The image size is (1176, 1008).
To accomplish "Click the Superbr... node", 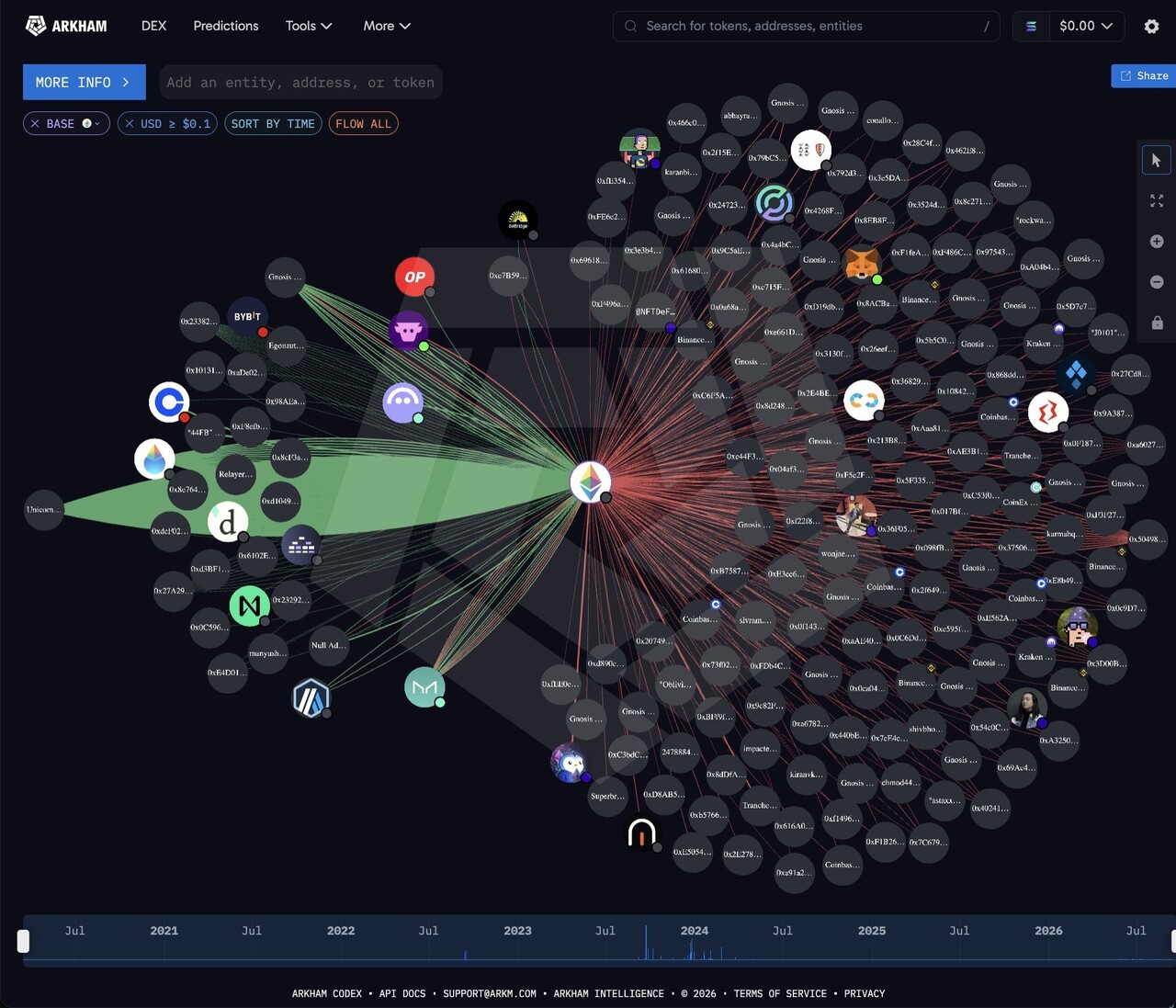I will pyautogui.click(x=608, y=797).
